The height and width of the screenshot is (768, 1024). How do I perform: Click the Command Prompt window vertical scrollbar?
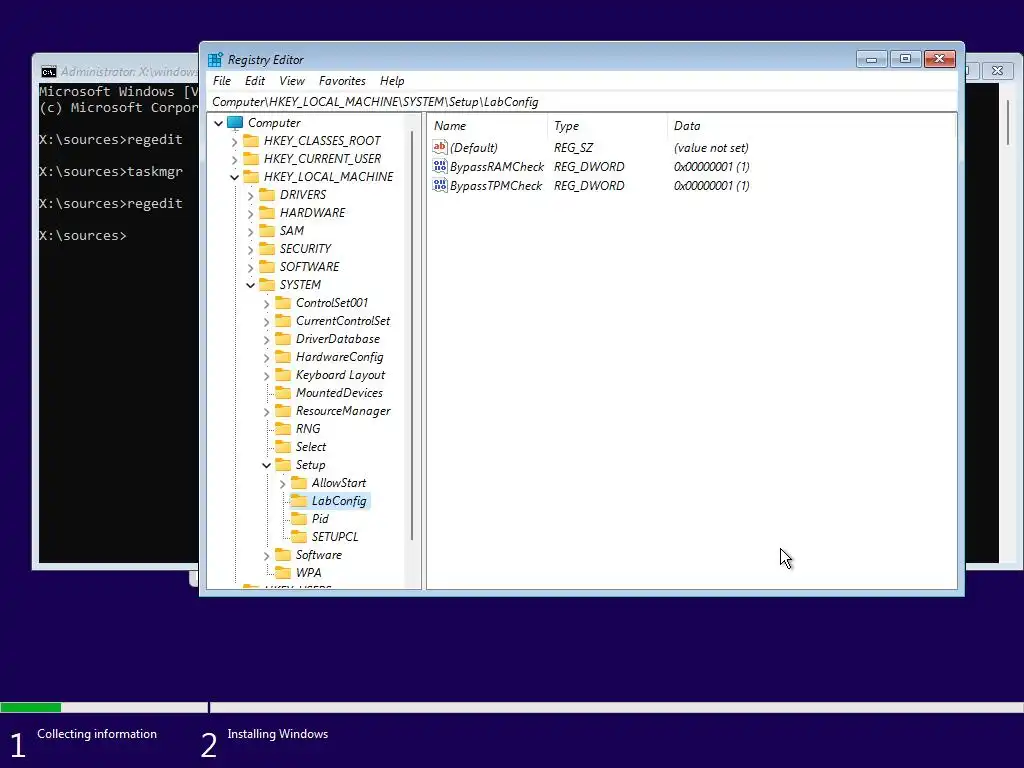pos(1008,122)
